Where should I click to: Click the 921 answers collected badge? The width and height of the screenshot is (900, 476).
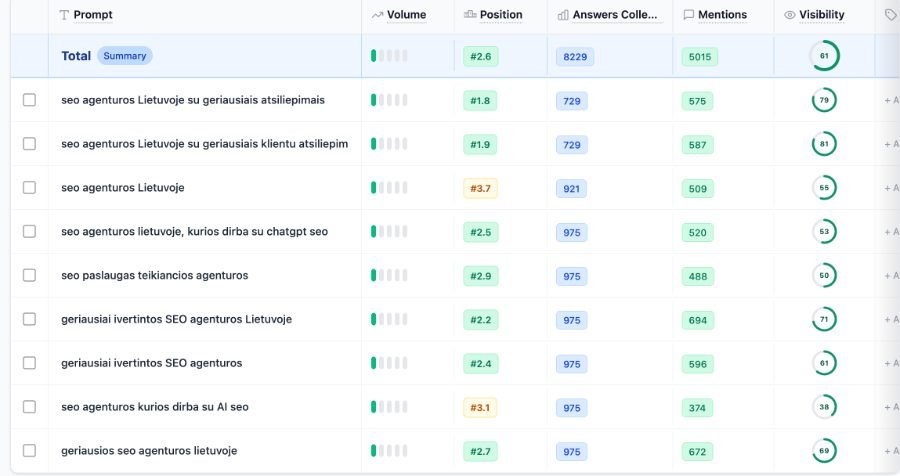[572, 188]
